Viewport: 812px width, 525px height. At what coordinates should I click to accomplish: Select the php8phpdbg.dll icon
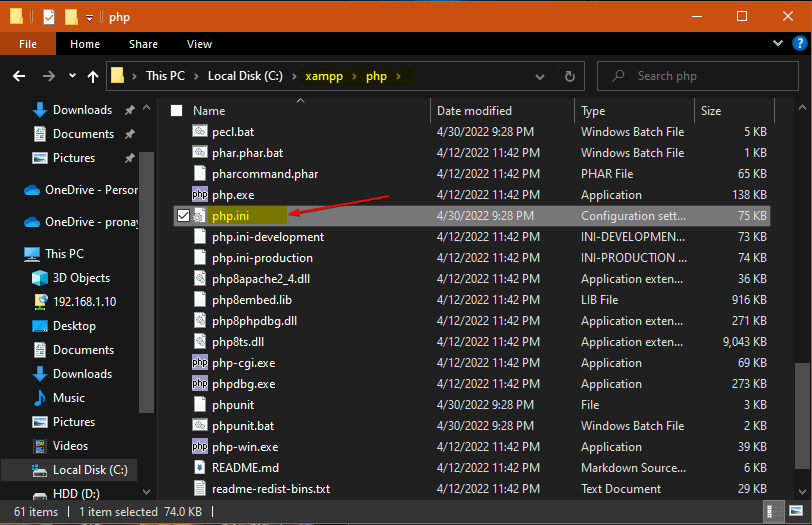coord(200,321)
